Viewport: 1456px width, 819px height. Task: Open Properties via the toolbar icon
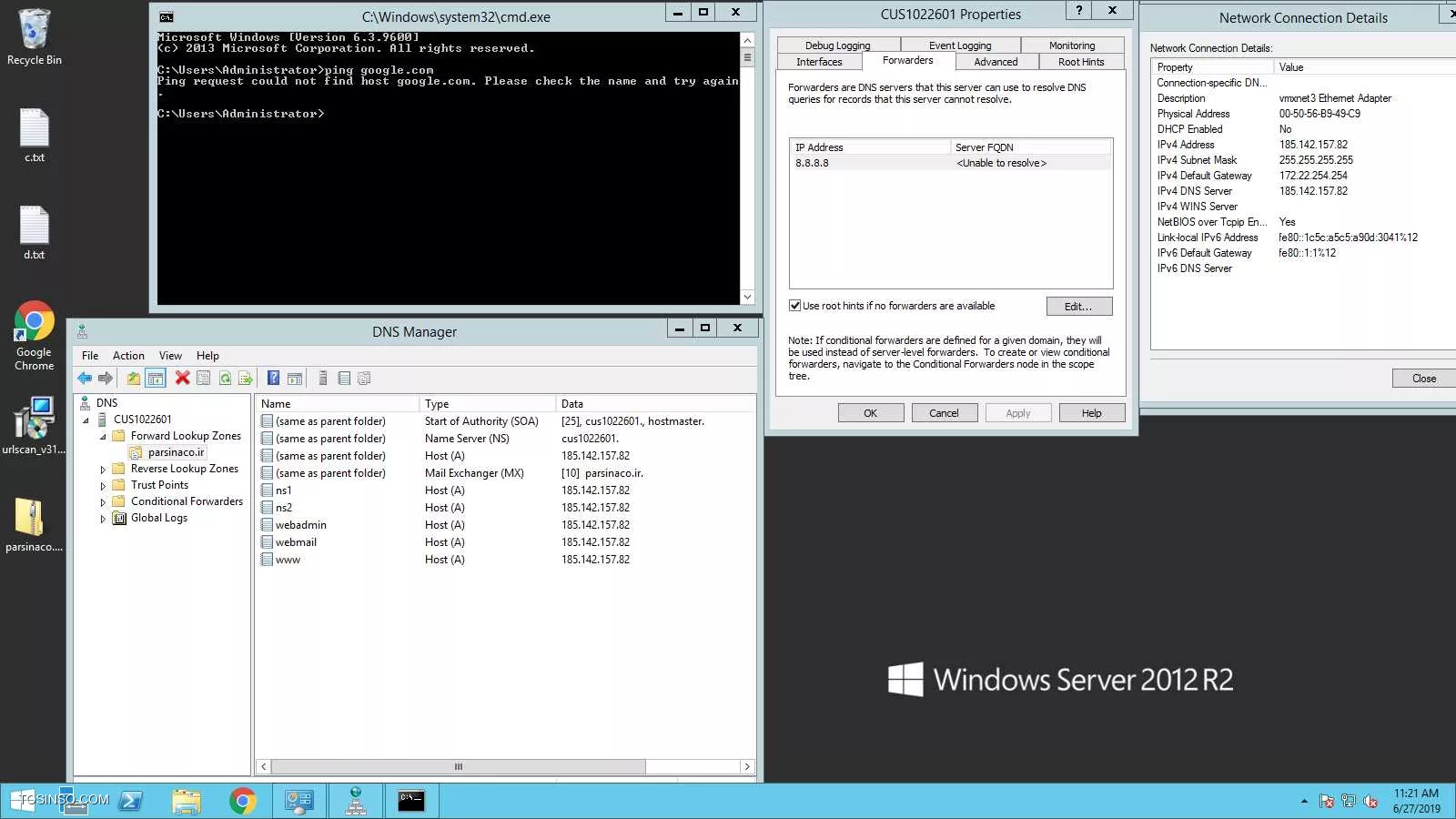click(204, 379)
